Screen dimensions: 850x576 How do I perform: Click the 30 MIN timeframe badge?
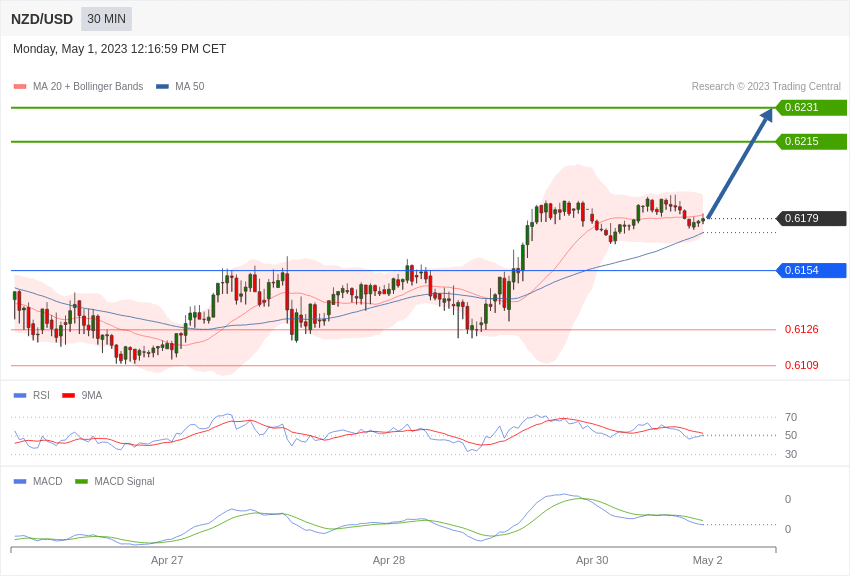pos(106,19)
